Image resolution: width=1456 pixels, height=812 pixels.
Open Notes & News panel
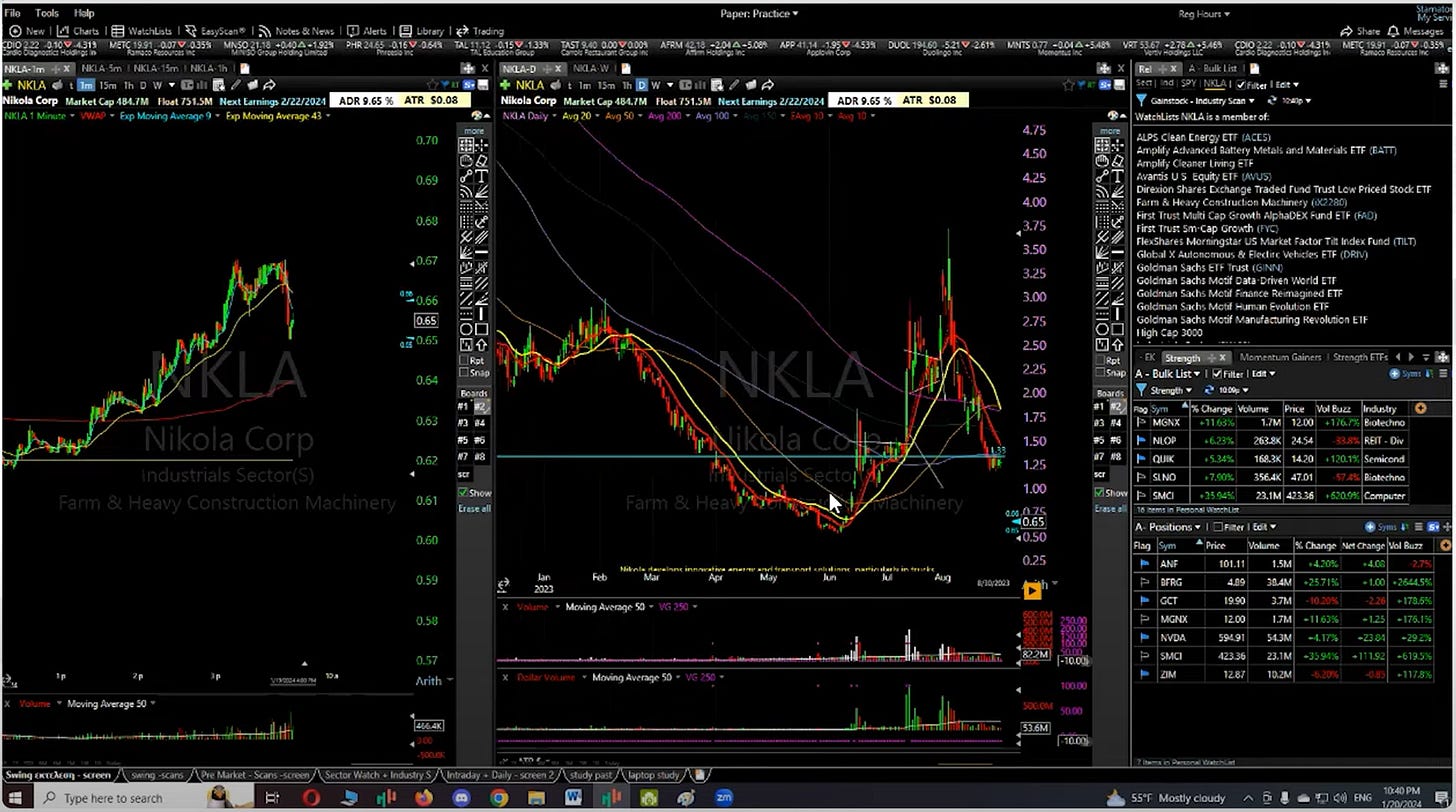(297, 31)
